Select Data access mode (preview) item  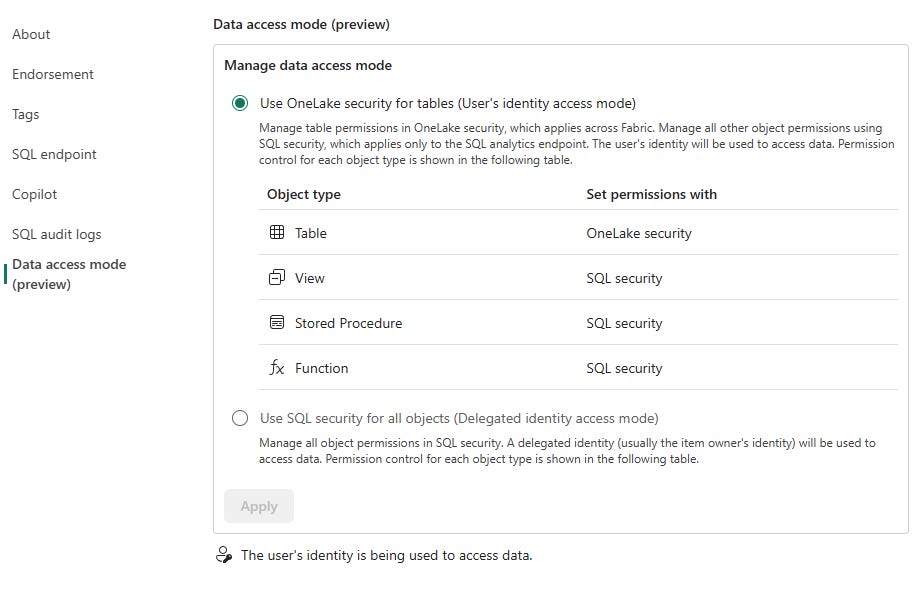click(69, 274)
